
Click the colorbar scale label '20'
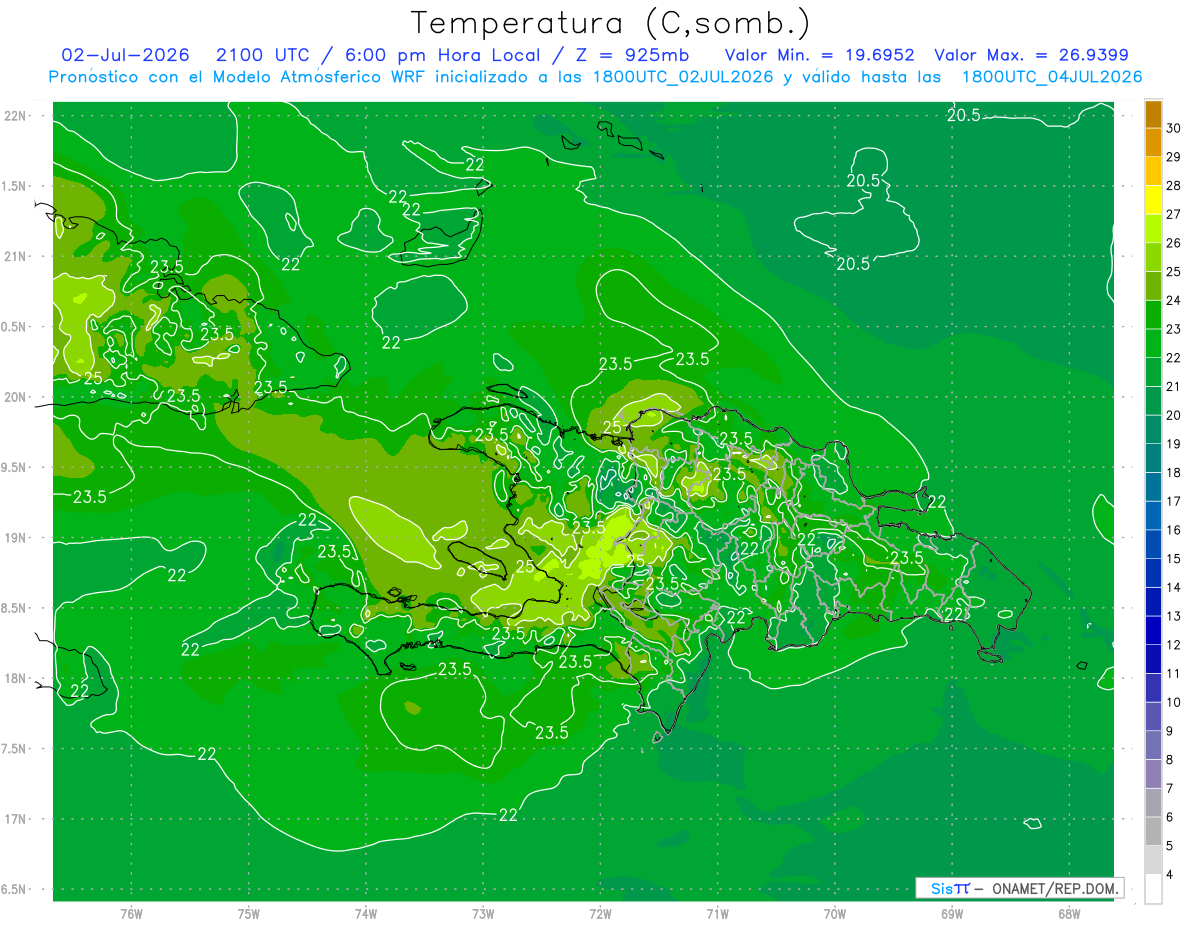[x=1174, y=416]
